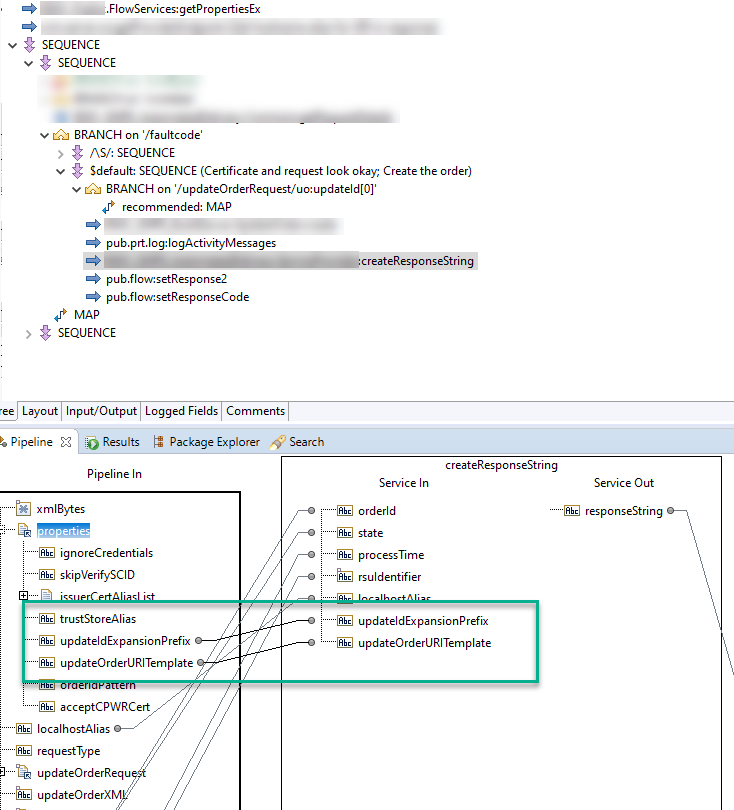Click the updateIdExpansionPrefix pipeline connector dot
Image resolution: width=734 pixels, height=810 pixels.
[x=198, y=641]
